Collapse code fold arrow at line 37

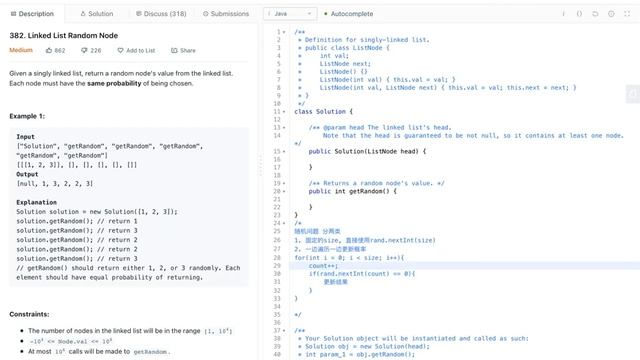click(x=284, y=331)
